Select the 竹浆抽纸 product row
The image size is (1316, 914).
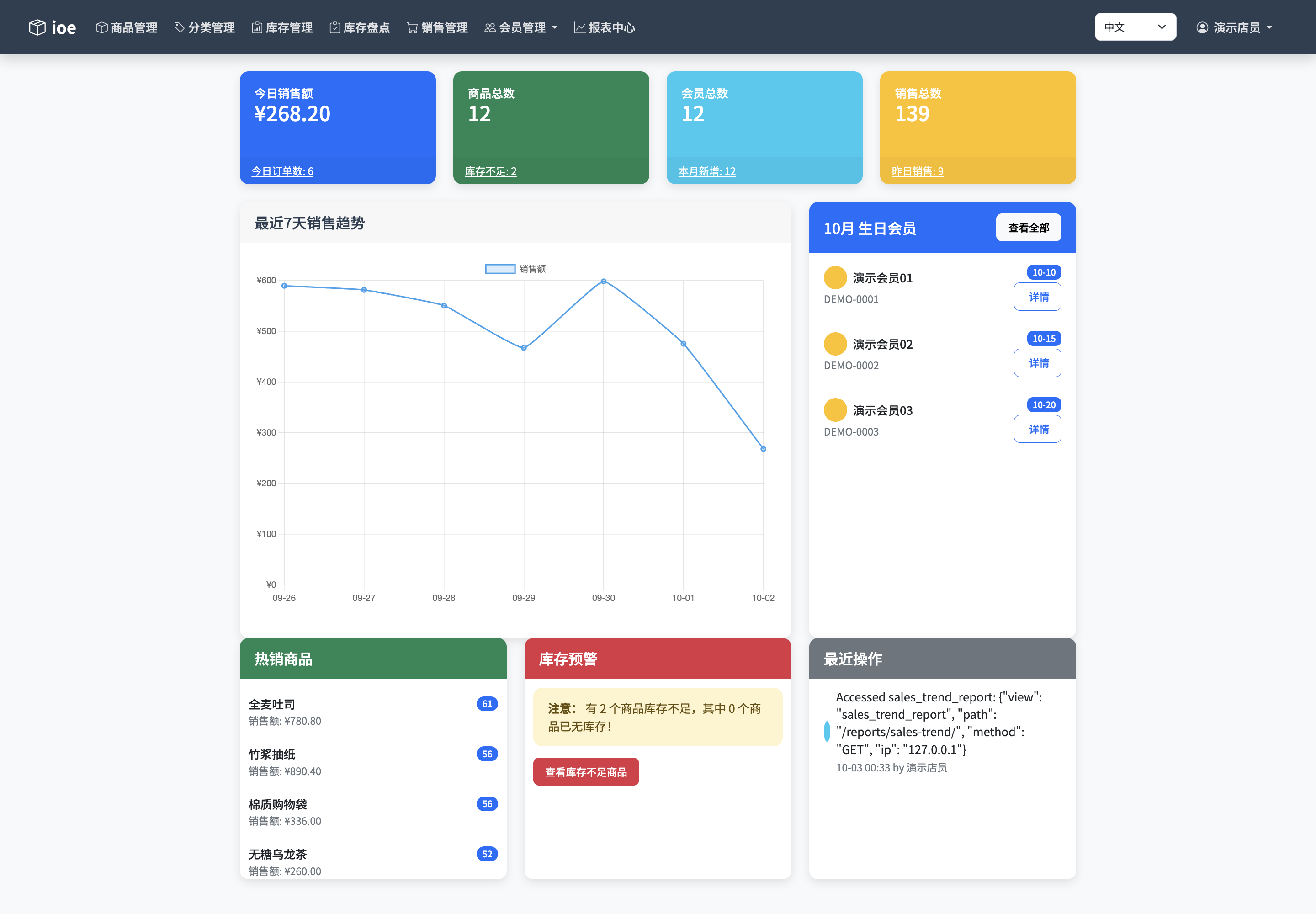pos(373,762)
